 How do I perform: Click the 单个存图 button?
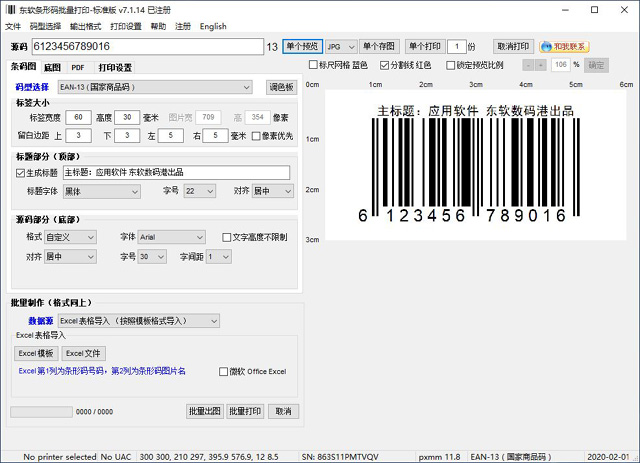pos(379,47)
